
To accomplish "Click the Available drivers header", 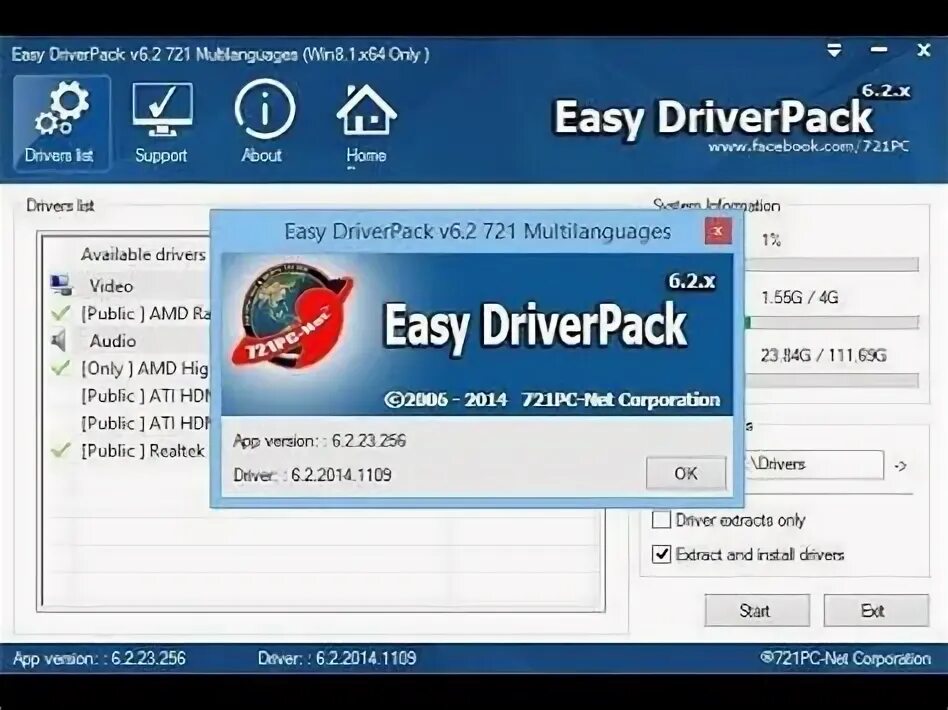I will click(143, 255).
